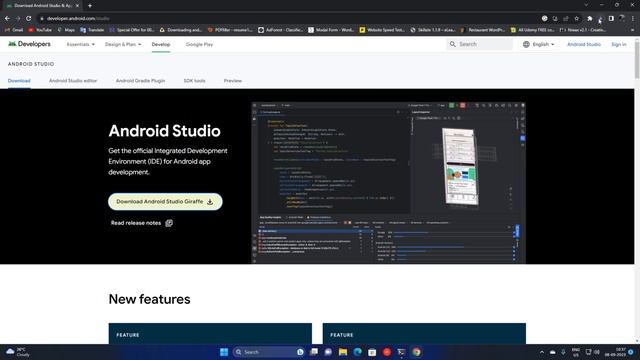This screenshot has width=640, height=360.
Task: Bookmark this page with the star icon
Action: click(x=576, y=18)
